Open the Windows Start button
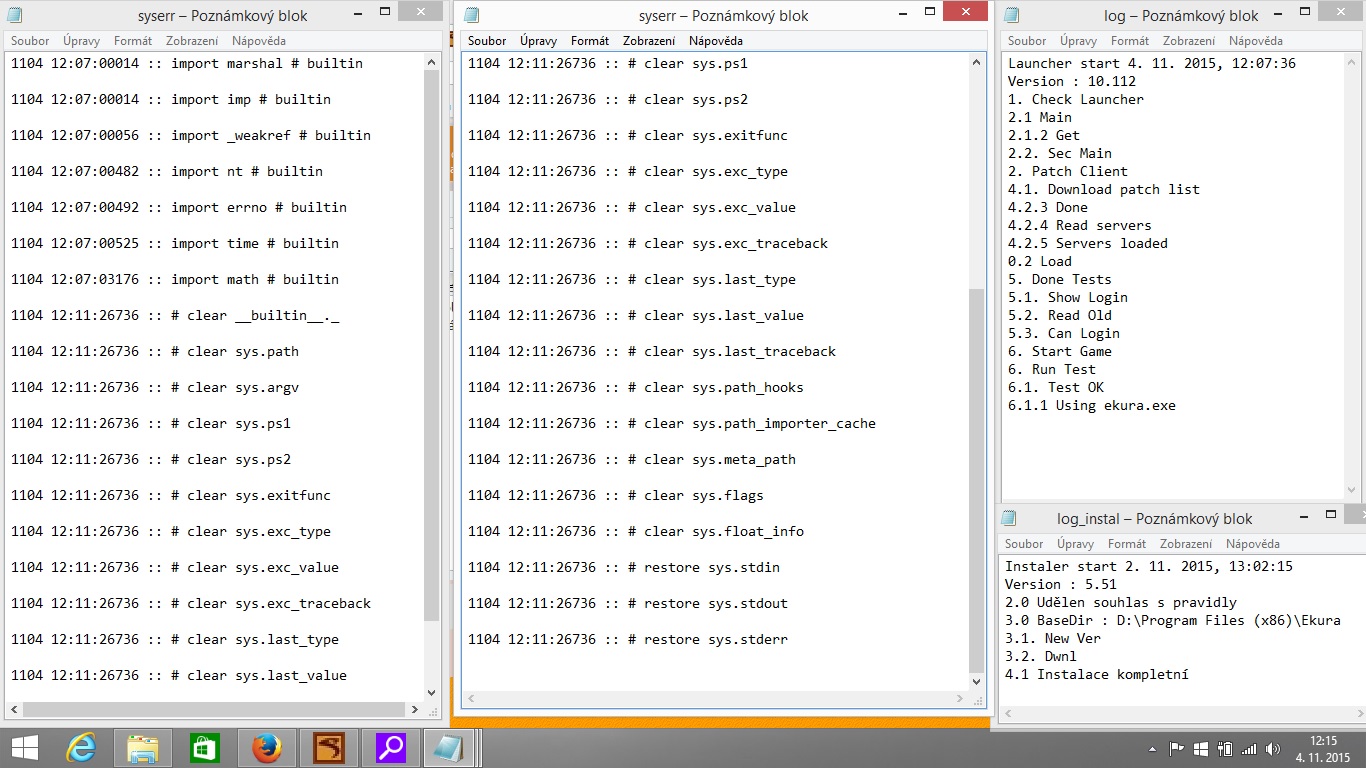 click(x=24, y=747)
